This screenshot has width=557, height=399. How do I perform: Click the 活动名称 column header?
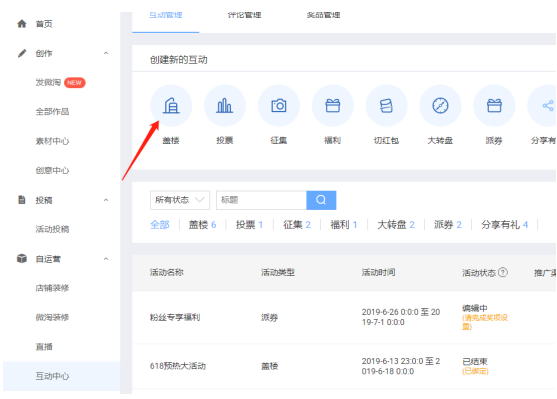[x=167, y=273]
